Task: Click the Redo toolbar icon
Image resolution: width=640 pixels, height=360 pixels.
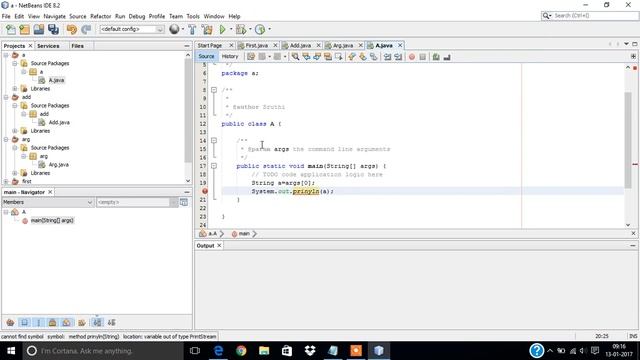Action: click(86, 29)
